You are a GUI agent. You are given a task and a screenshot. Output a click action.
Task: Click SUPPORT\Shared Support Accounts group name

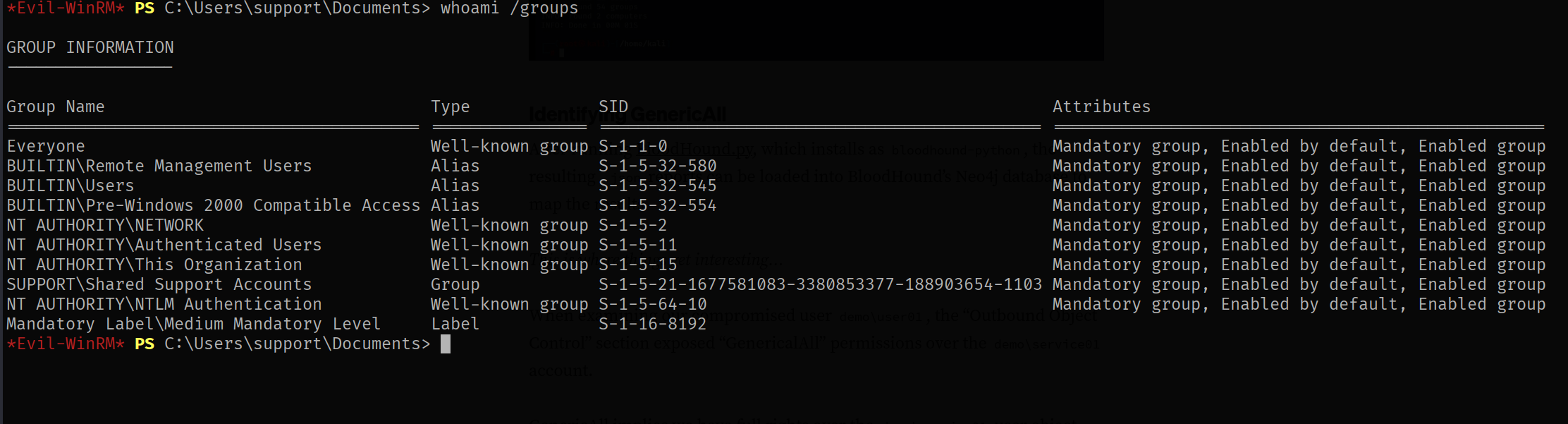159,284
